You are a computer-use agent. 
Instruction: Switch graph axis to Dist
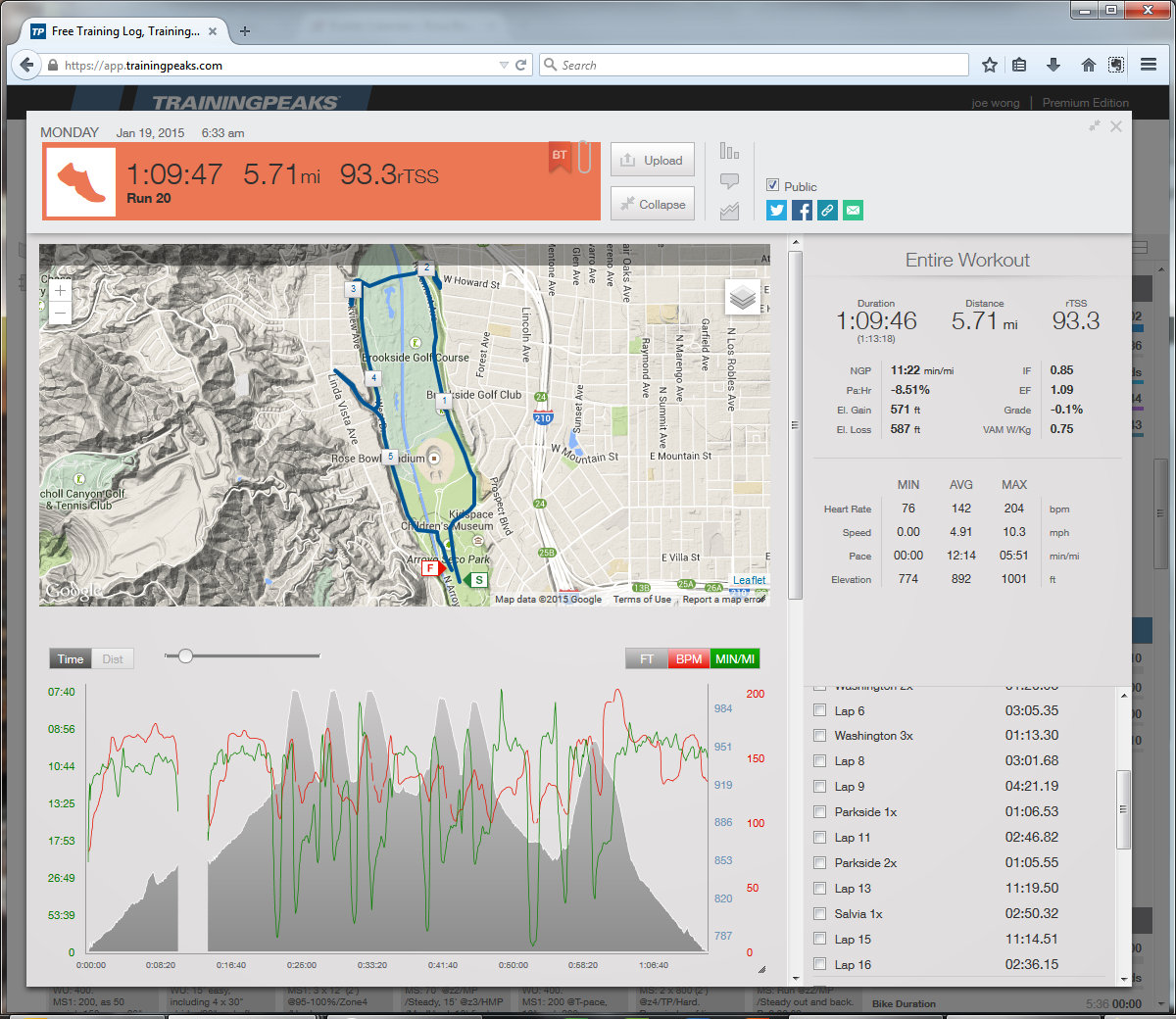tap(113, 659)
